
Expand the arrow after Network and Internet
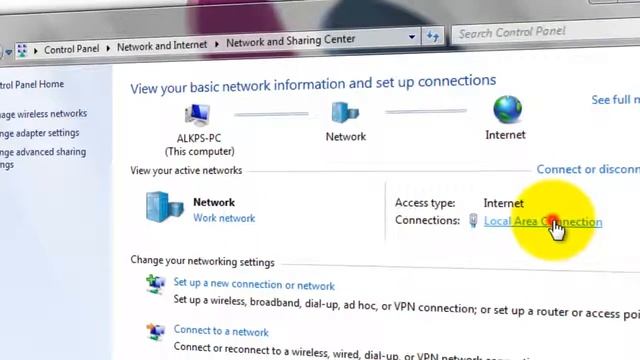click(x=217, y=44)
